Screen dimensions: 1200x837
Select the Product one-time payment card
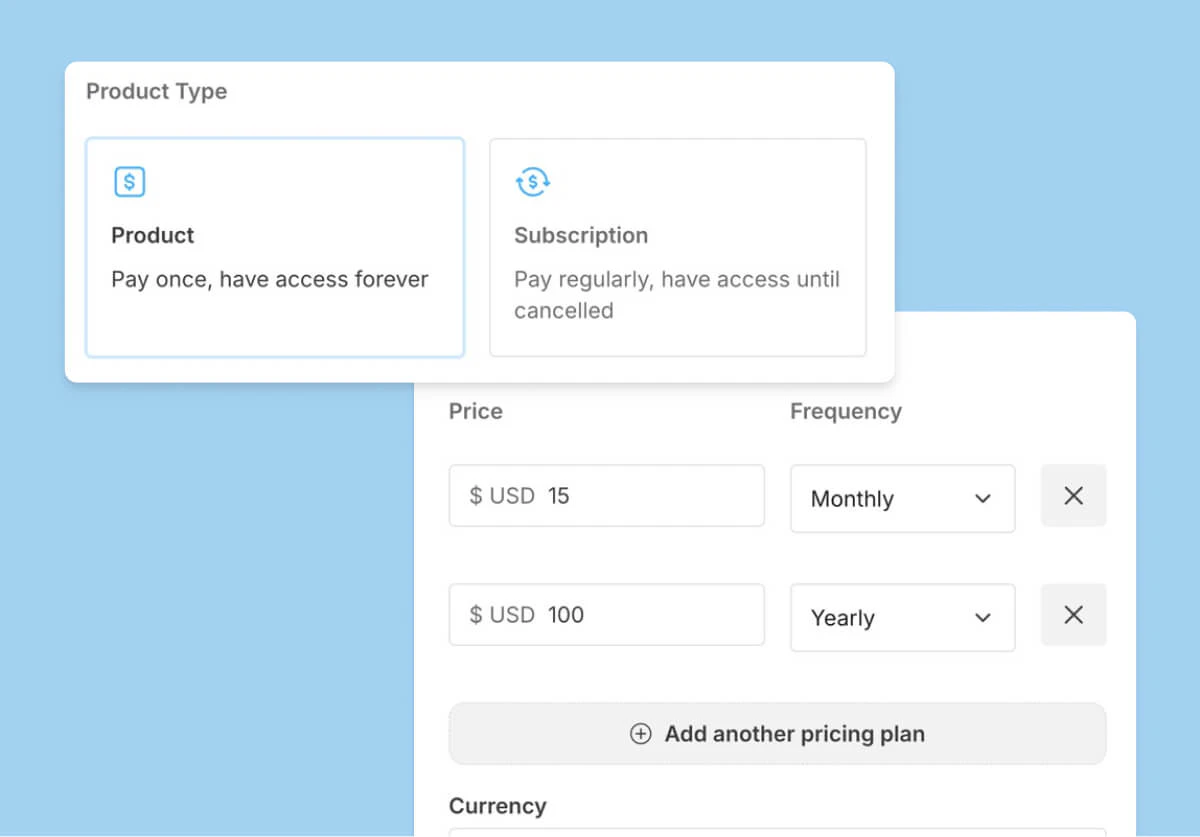point(275,248)
